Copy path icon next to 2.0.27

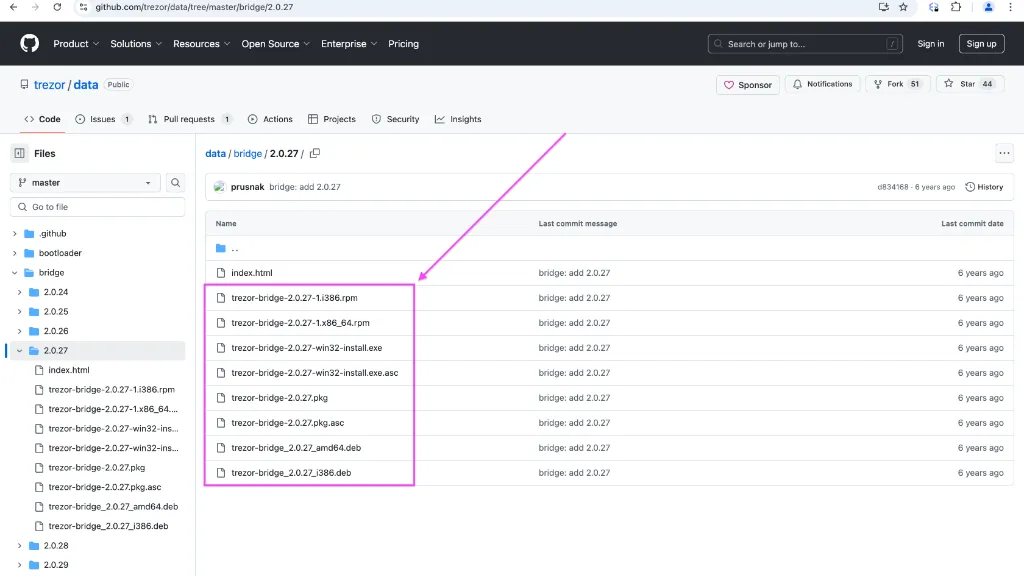315,153
